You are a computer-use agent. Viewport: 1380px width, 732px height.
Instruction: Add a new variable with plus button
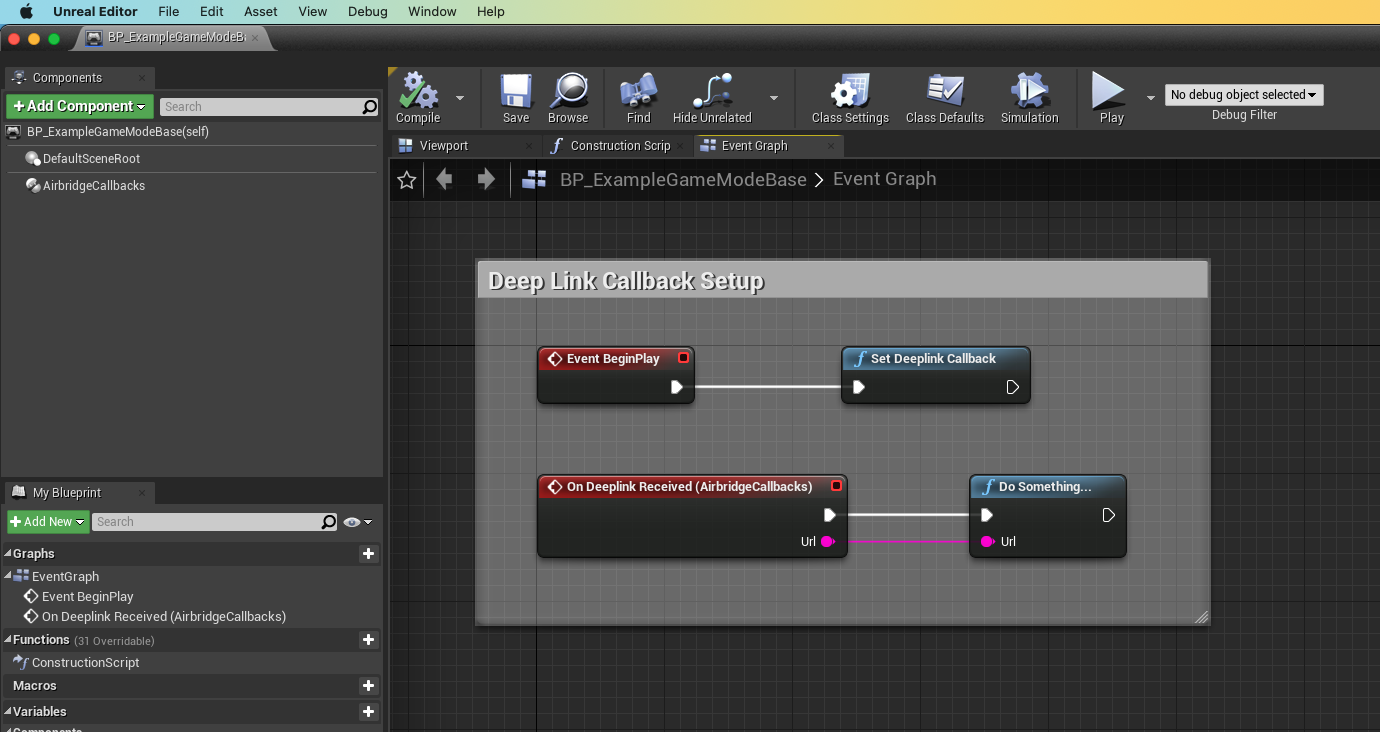[x=369, y=712]
